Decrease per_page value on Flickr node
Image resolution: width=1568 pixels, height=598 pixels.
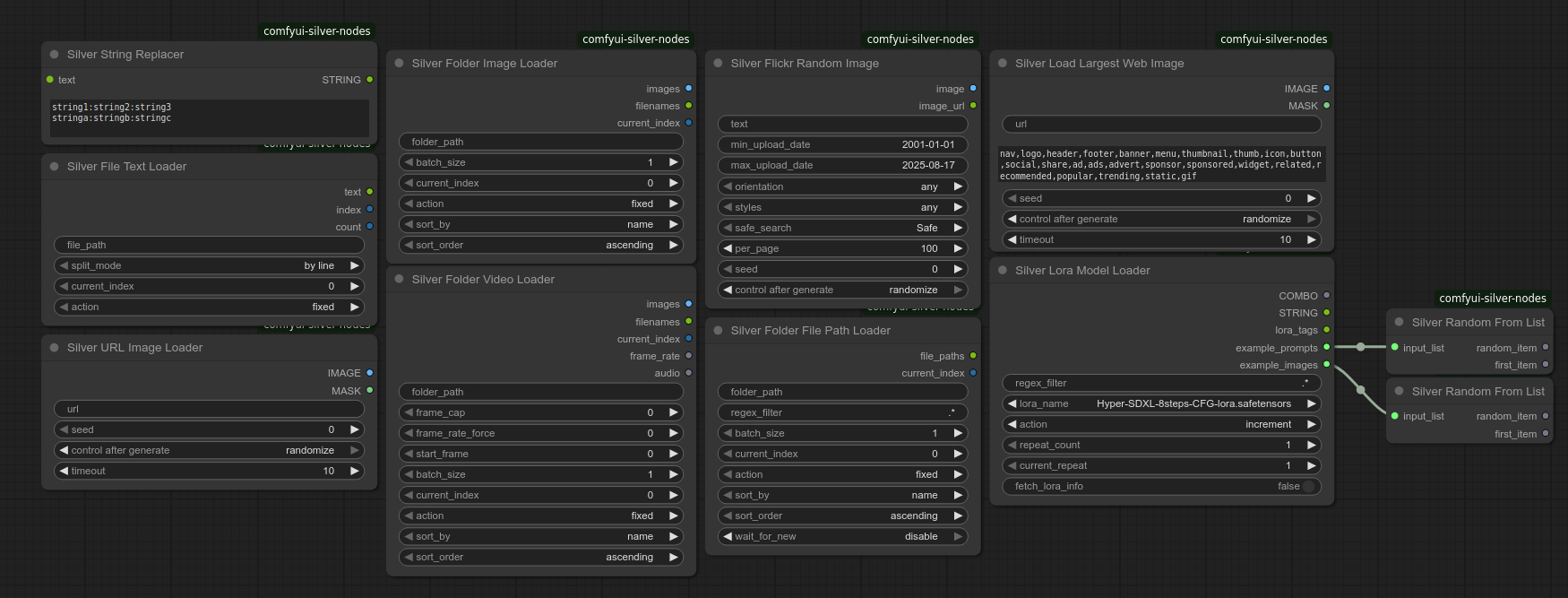tap(728, 249)
